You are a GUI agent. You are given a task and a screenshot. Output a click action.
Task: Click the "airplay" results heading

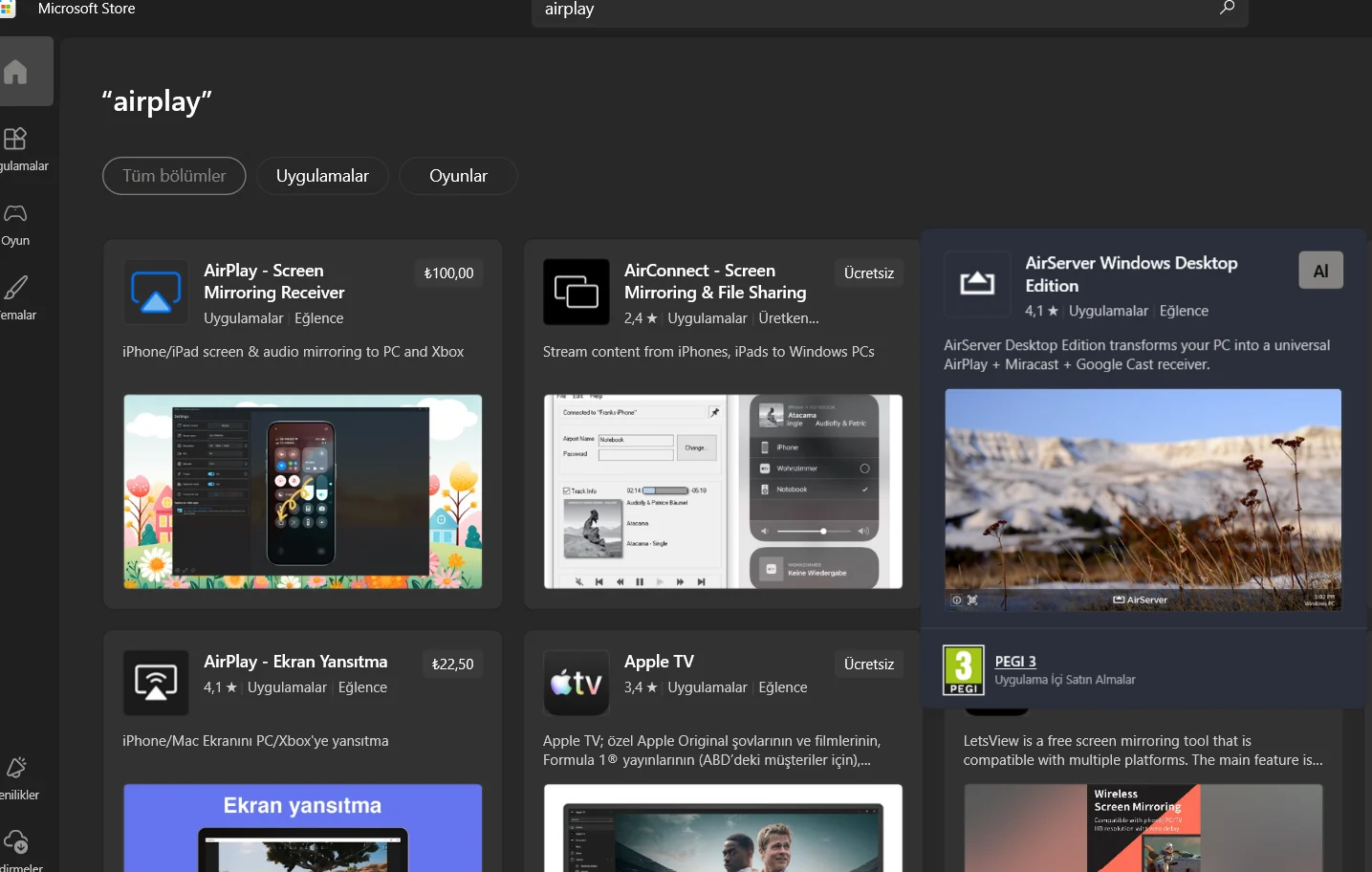pos(157,101)
